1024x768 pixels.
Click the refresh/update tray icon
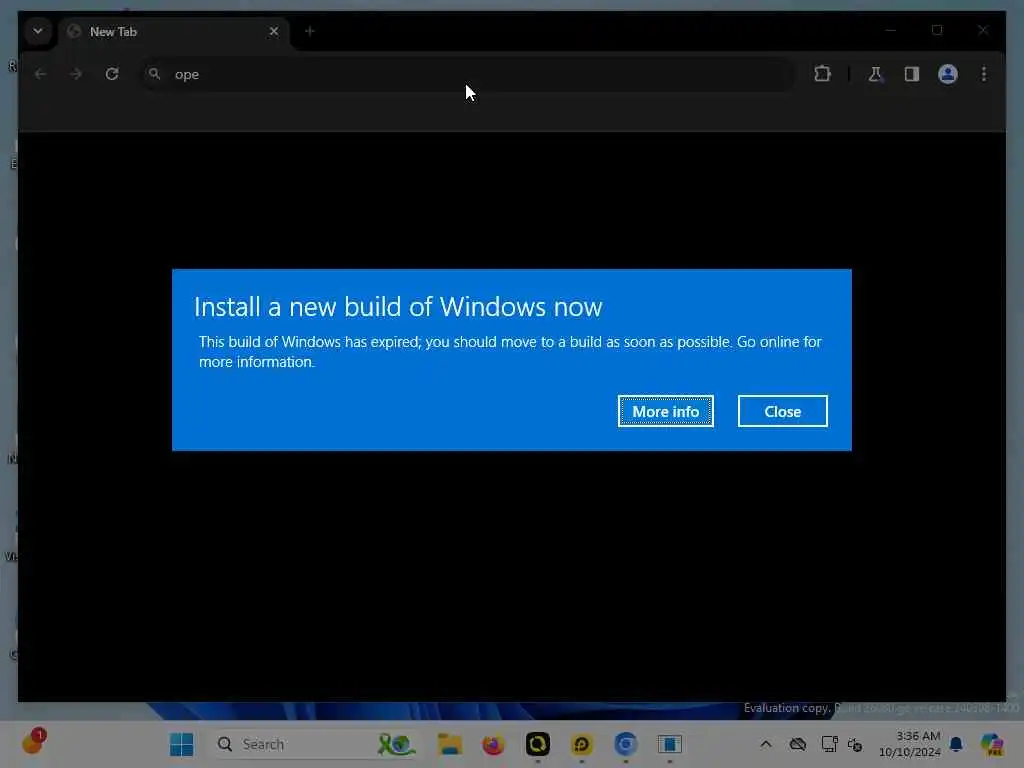point(855,744)
